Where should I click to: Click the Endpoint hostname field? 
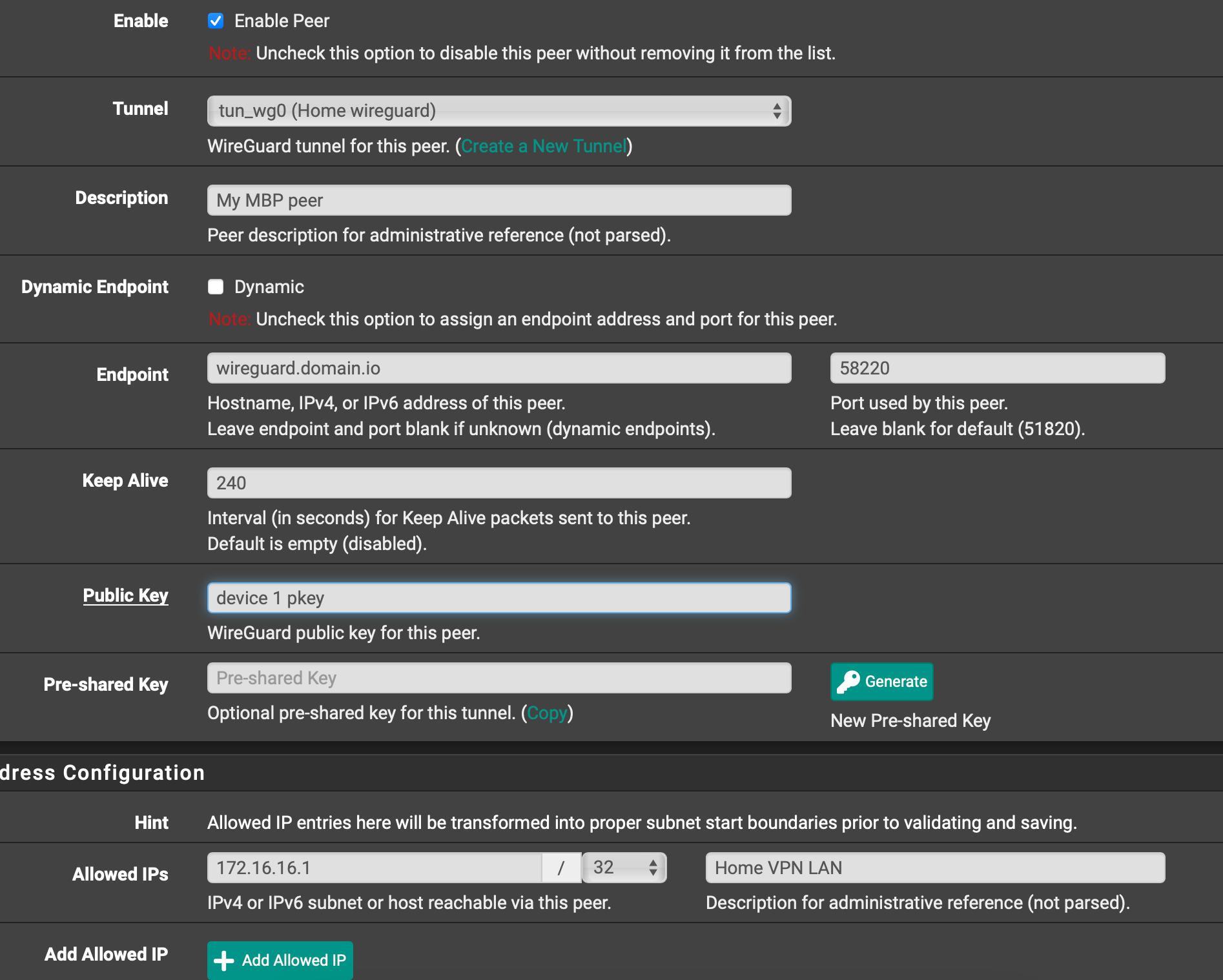pyautogui.click(x=499, y=368)
